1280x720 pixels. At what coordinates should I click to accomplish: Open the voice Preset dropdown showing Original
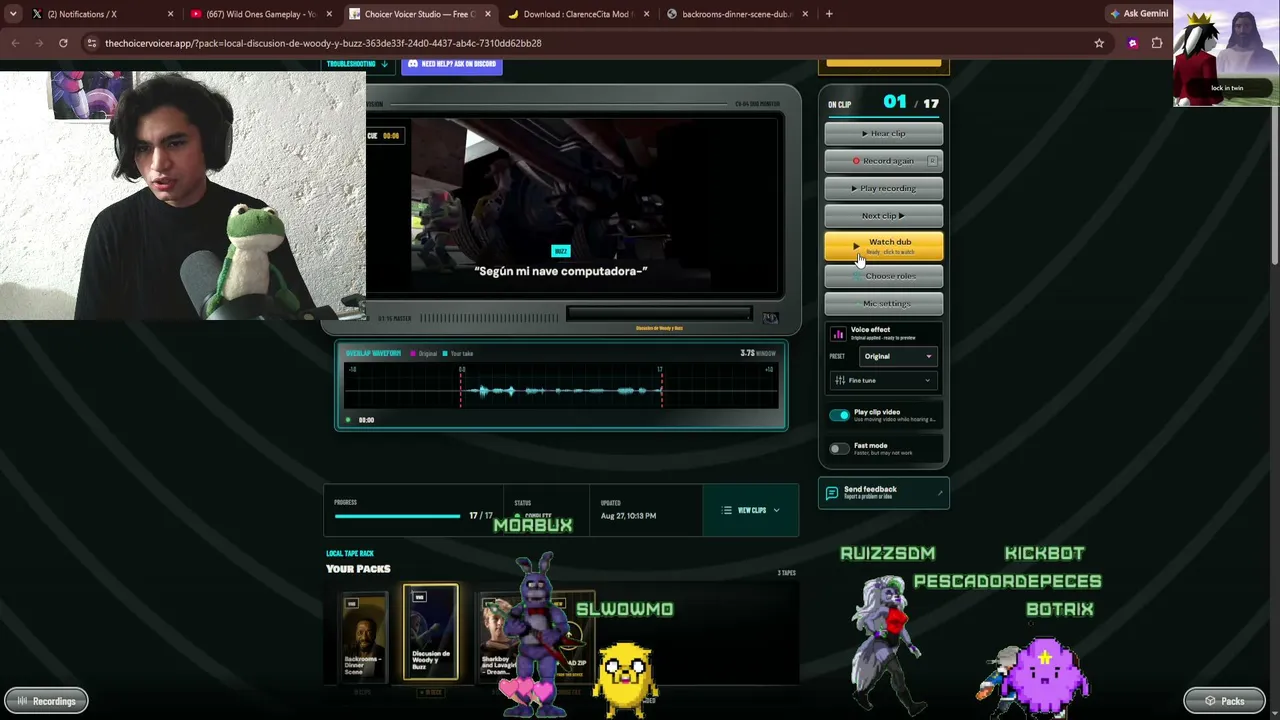pos(898,356)
